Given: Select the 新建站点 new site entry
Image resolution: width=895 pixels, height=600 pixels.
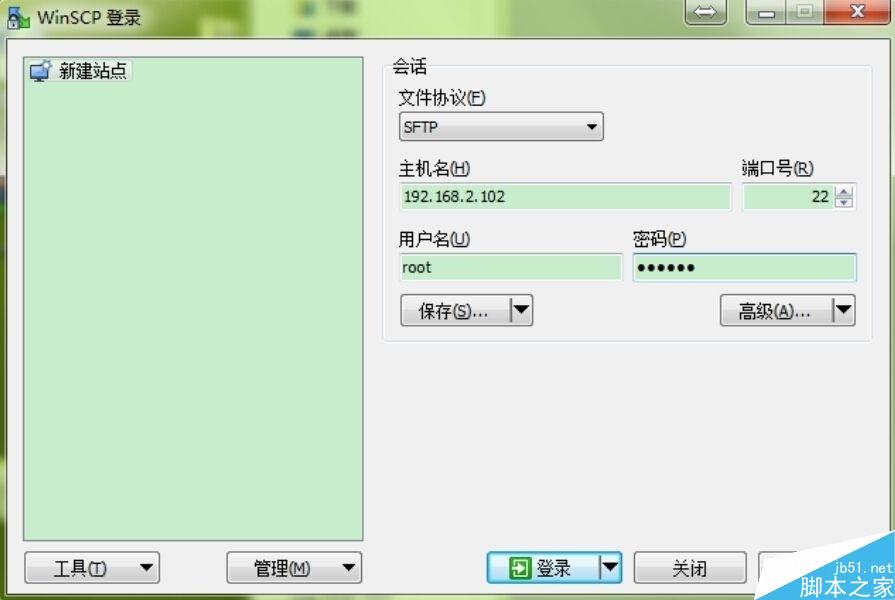Looking at the screenshot, I should (x=80, y=71).
